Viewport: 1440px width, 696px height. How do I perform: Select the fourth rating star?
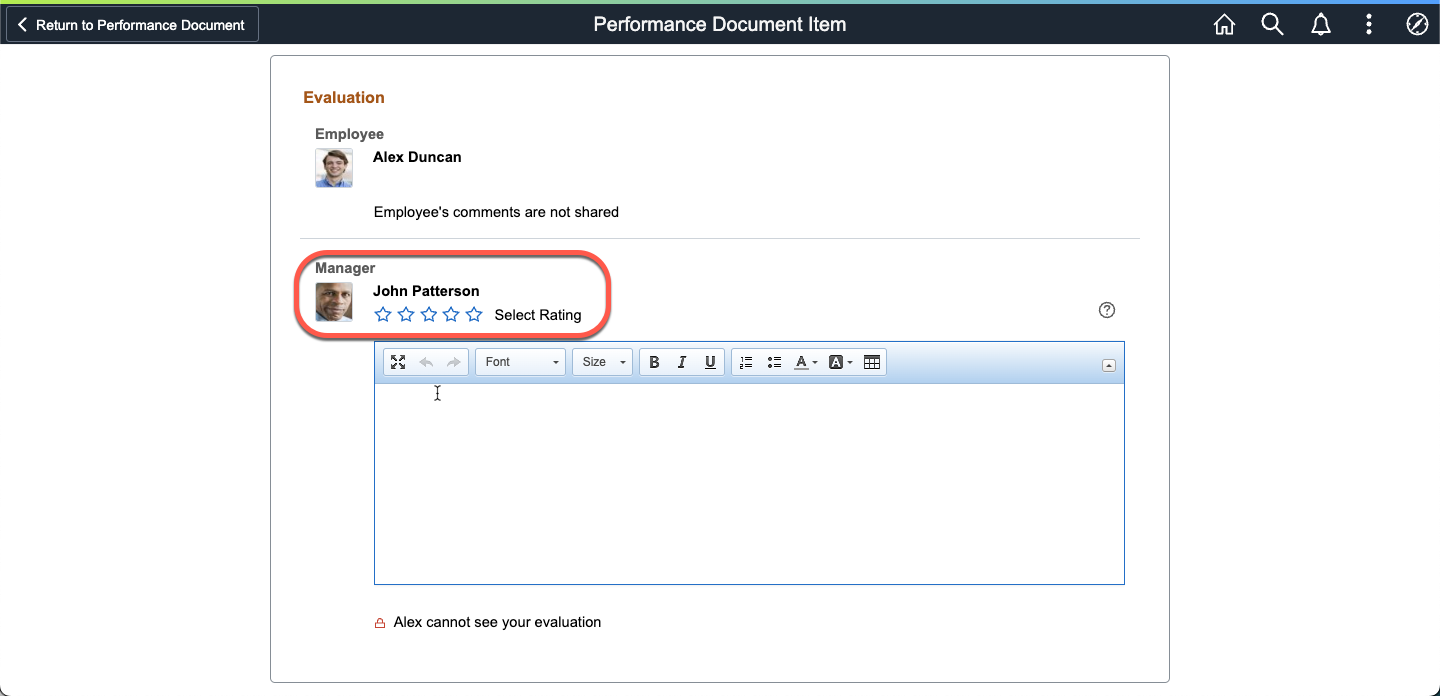[451, 314]
